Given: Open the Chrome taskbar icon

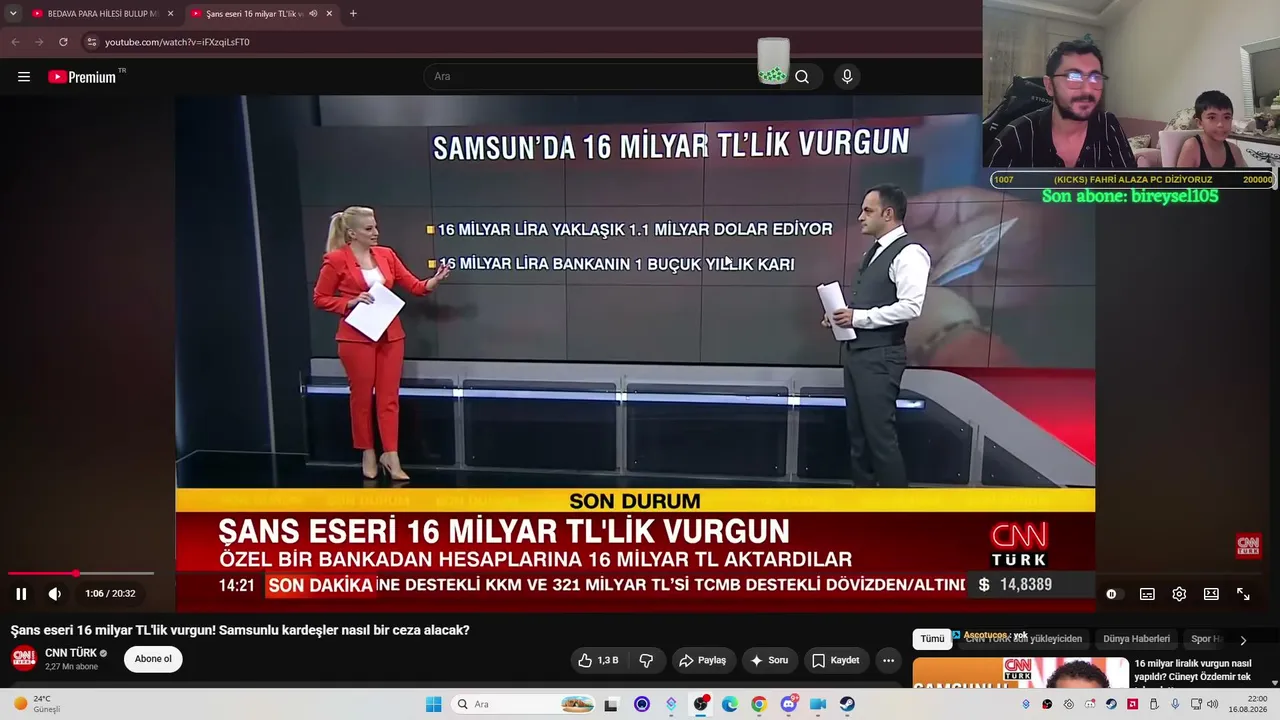Looking at the screenshot, I should (759, 704).
